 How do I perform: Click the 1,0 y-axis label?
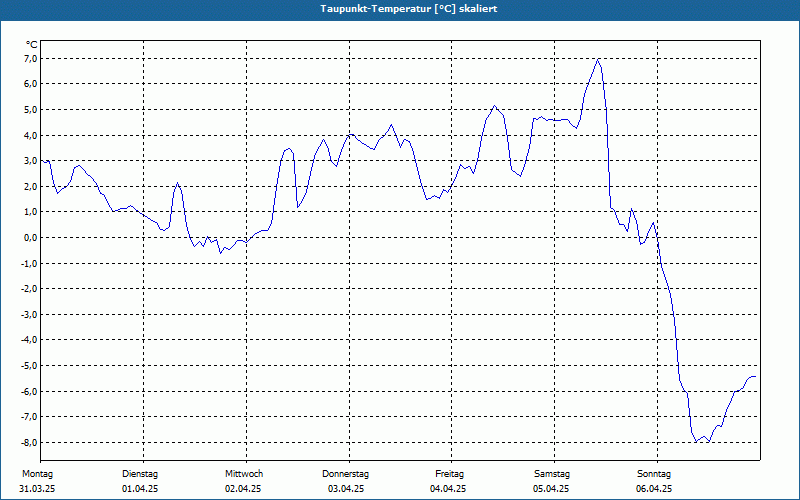[30, 212]
